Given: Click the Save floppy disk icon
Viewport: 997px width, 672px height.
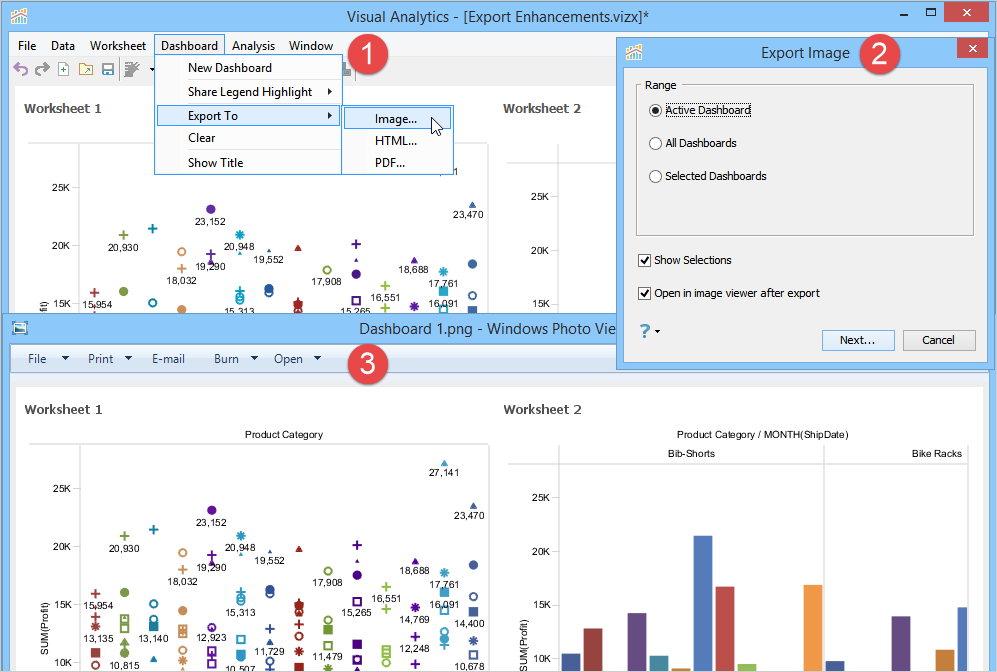Looking at the screenshot, I should click(x=108, y=69).
